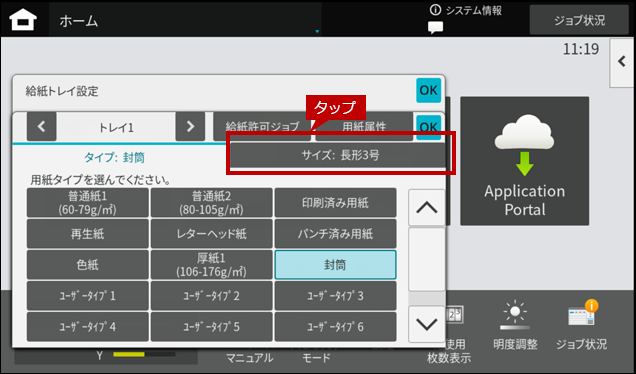
Task: Open ジョブ状況 button in top bar
Action: [x=579, y=20]
